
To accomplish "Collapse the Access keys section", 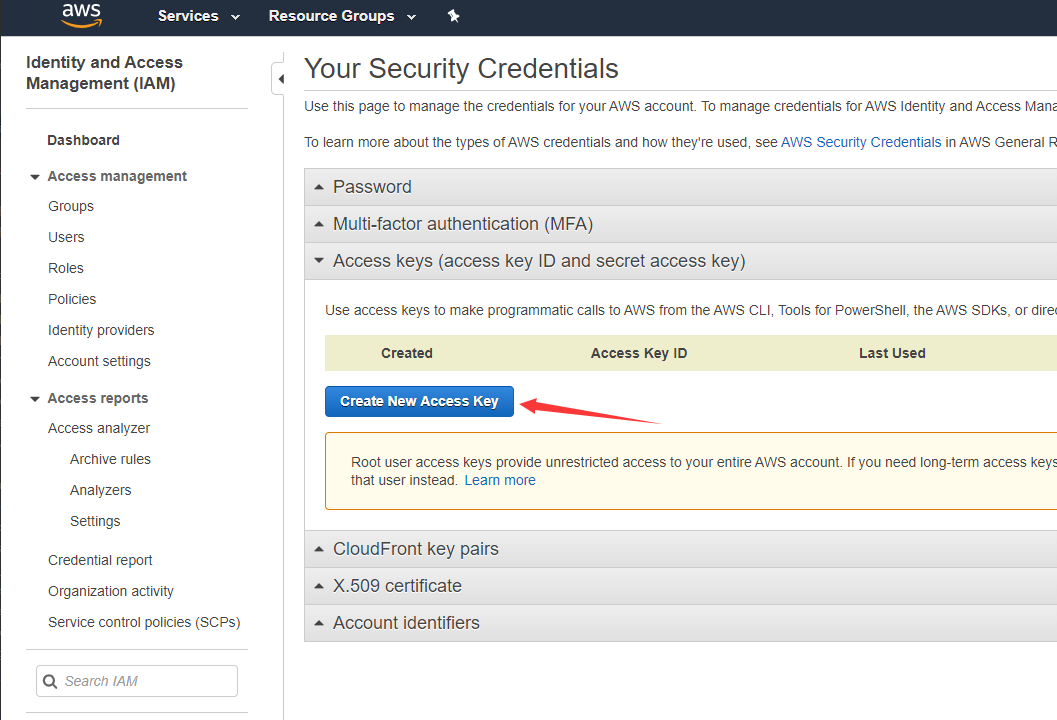I will (x=539, y=261).
